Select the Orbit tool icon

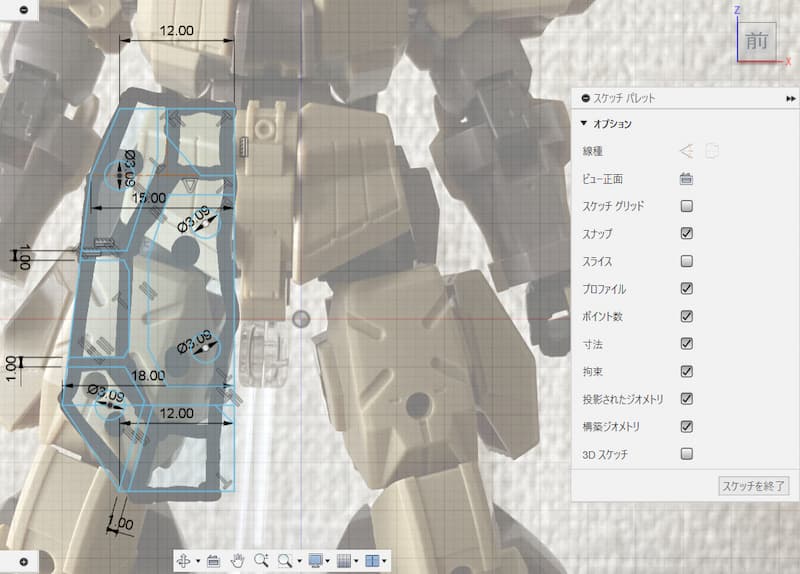click(183, 561)
